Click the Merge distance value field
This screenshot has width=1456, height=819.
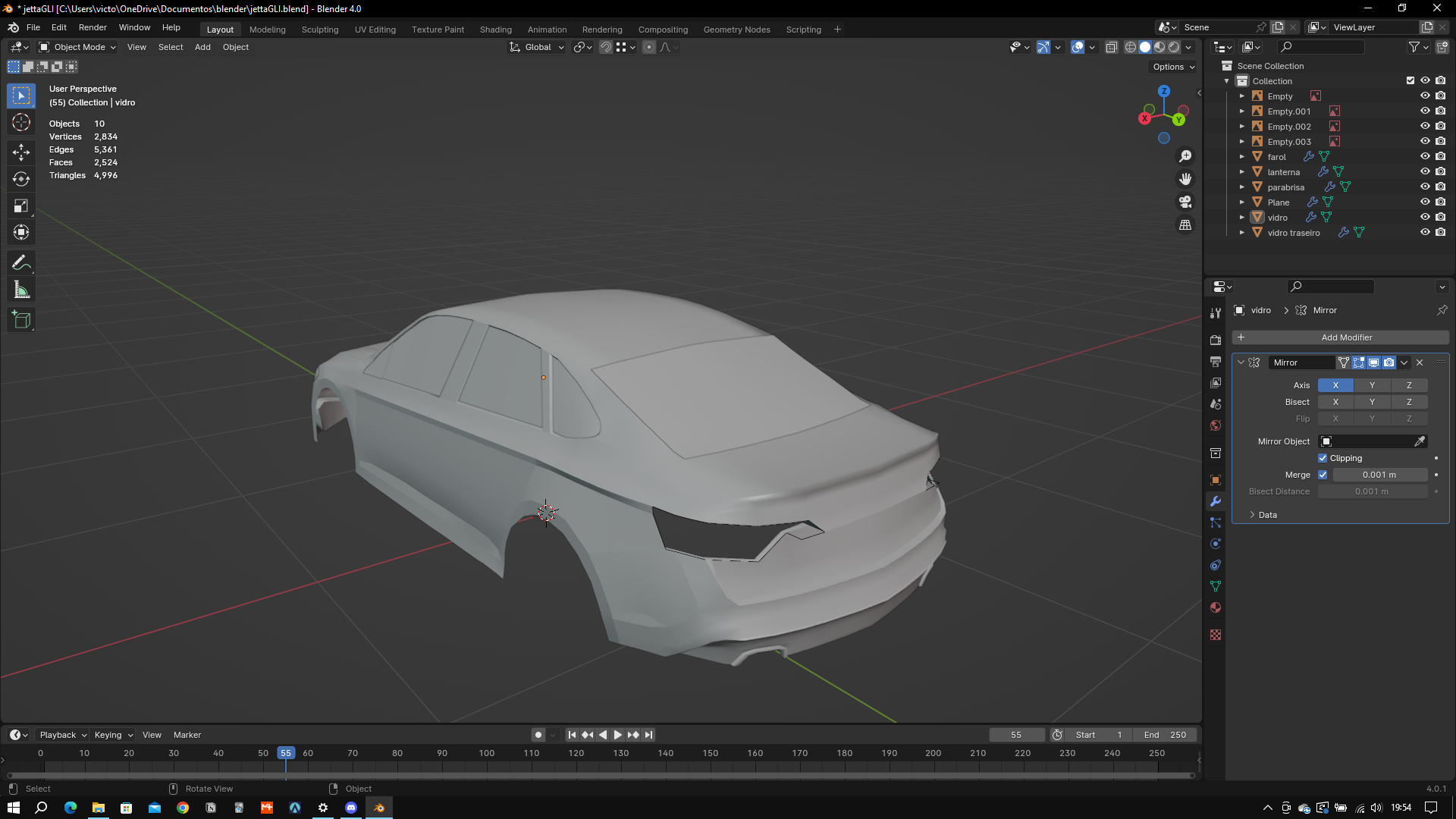(x=1379, y=475)
